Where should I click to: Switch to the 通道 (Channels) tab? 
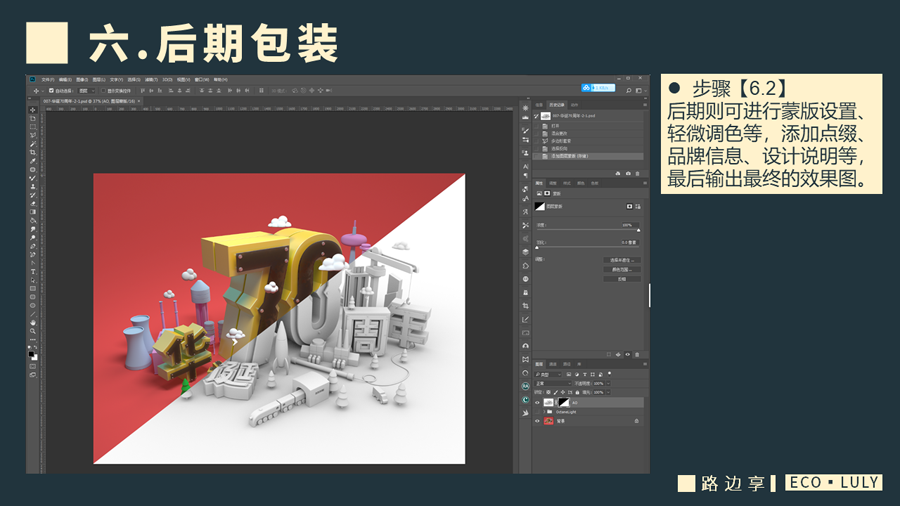click(x=553, y=364)
